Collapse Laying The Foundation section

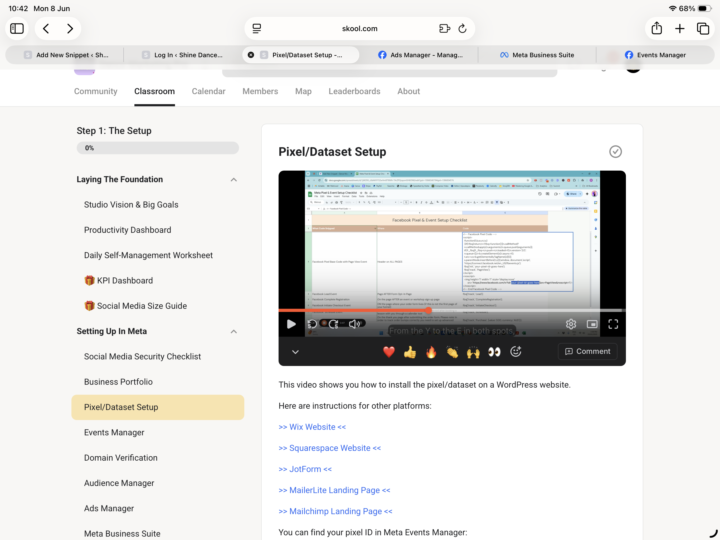(234, 180)
